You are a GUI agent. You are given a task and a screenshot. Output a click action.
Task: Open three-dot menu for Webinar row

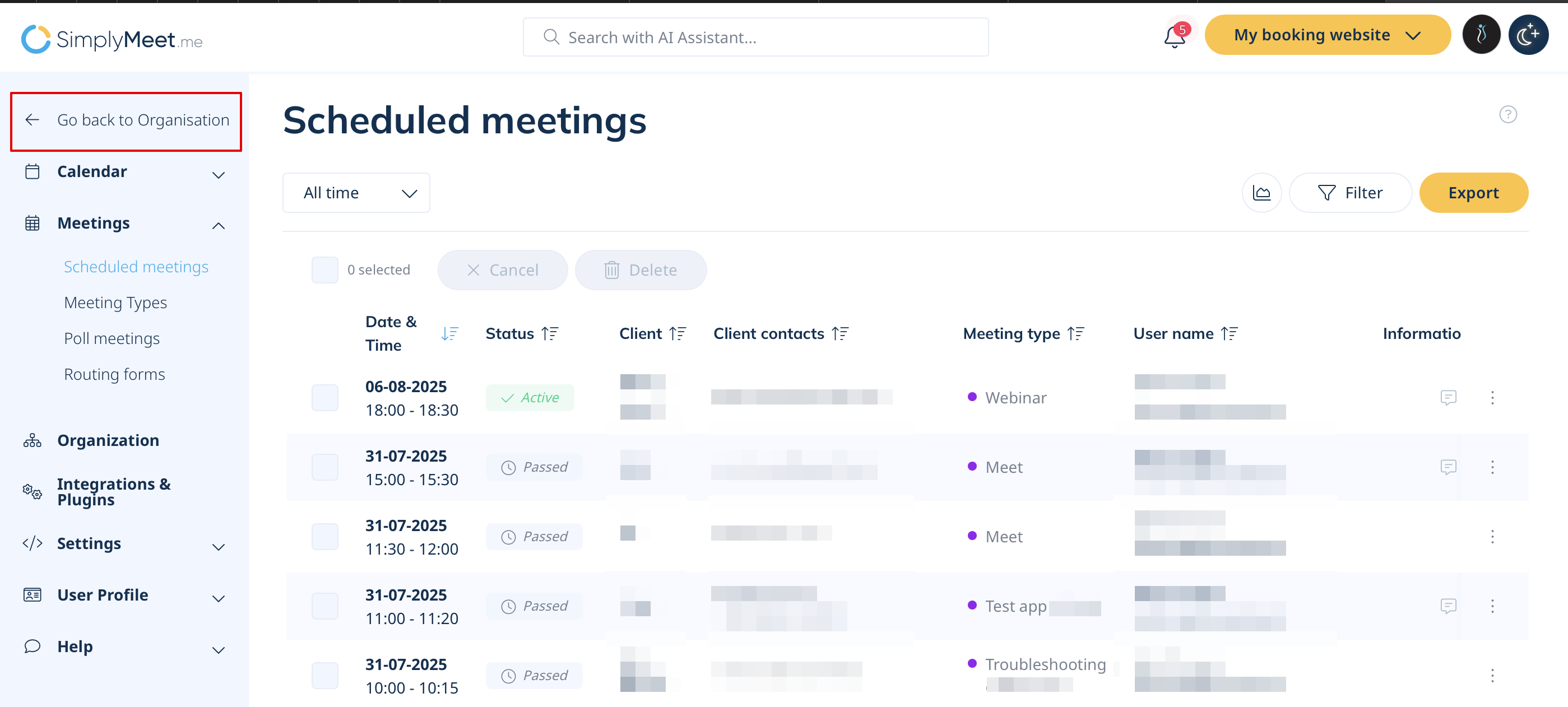(x=1492, y=397)
